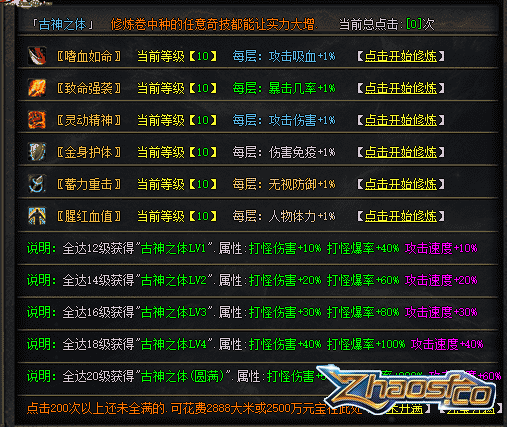Click the 古神之体LV4 description line
Screen dimensions: 507x427
(255, 344)
